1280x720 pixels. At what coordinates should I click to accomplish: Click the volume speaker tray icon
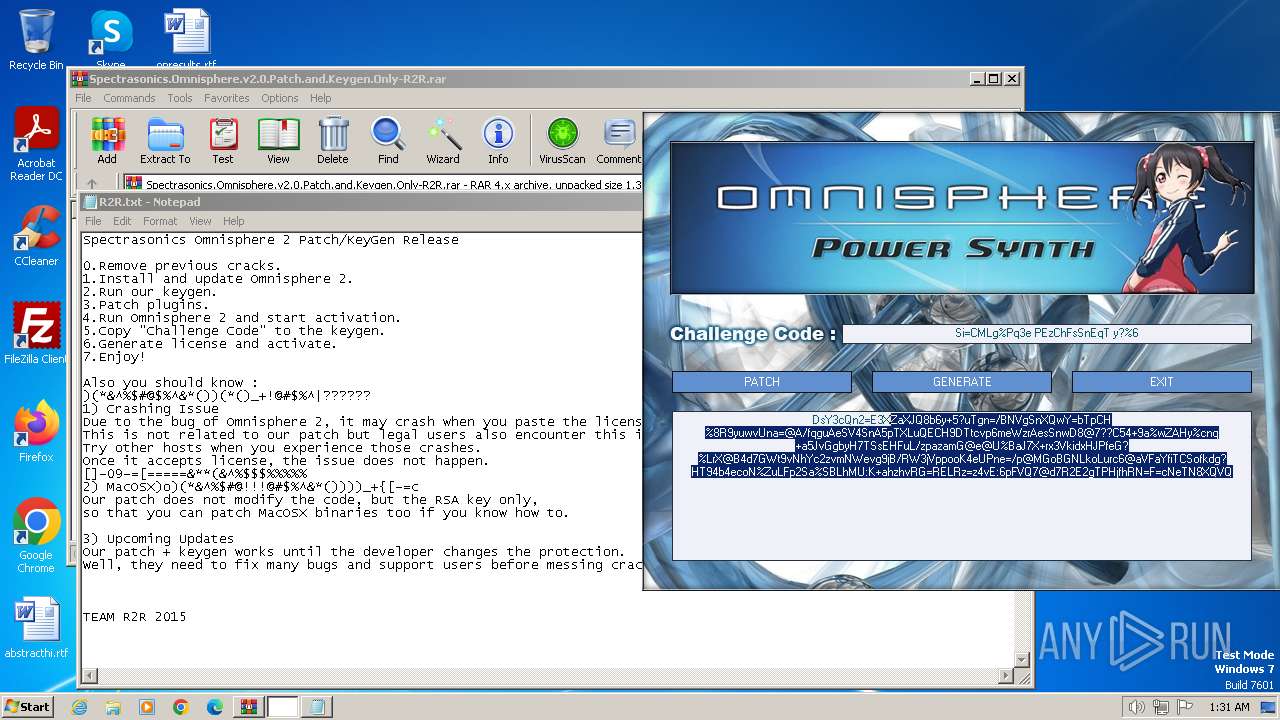pos(1136,707)
